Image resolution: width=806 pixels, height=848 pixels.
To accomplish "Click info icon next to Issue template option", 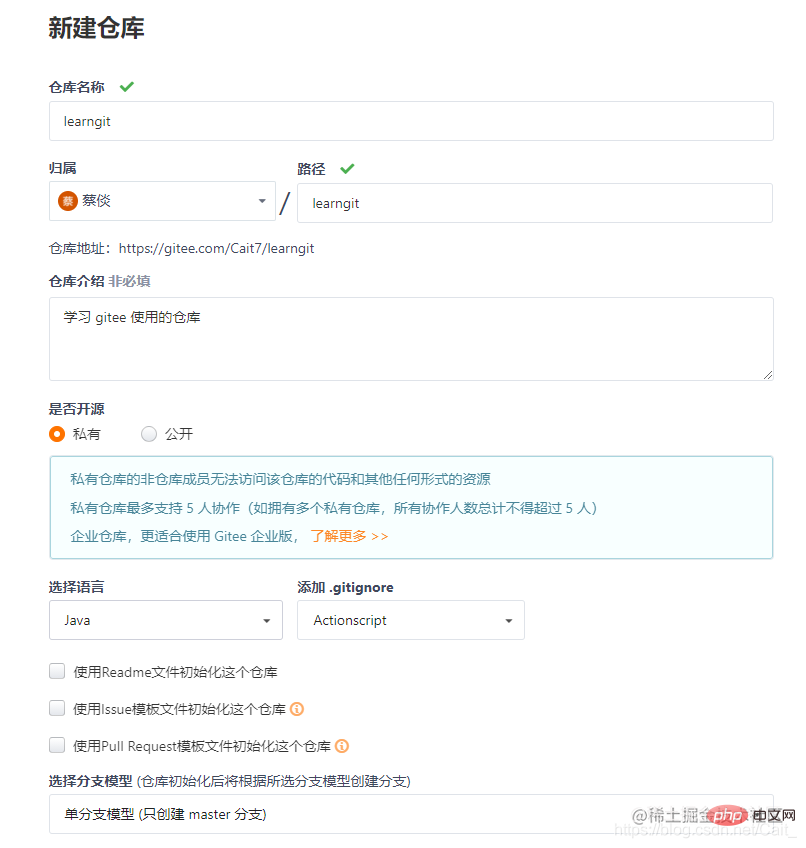I will (297, 708).
